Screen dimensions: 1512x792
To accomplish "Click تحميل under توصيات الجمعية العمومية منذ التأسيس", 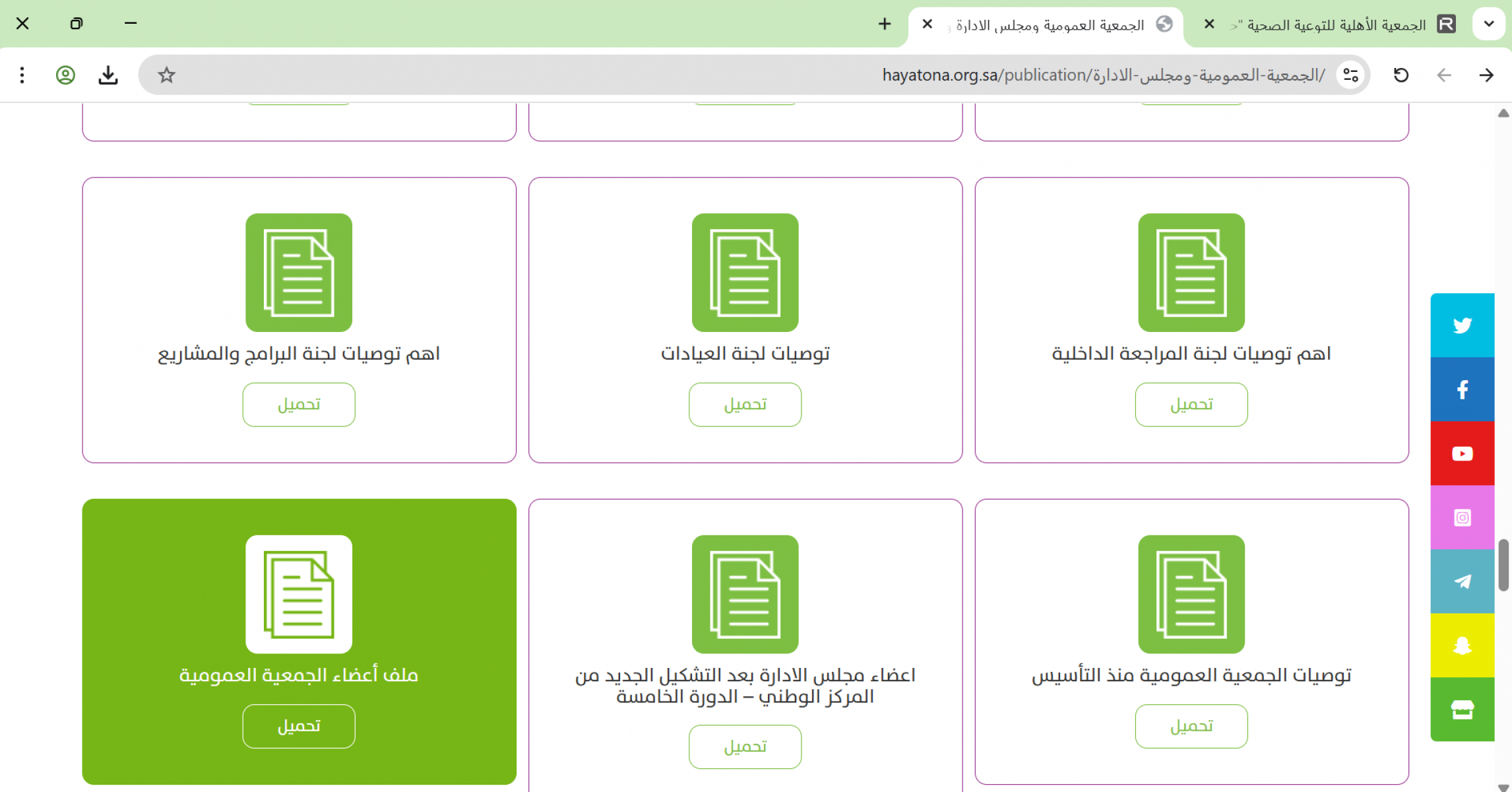I will coord(1191,726).
